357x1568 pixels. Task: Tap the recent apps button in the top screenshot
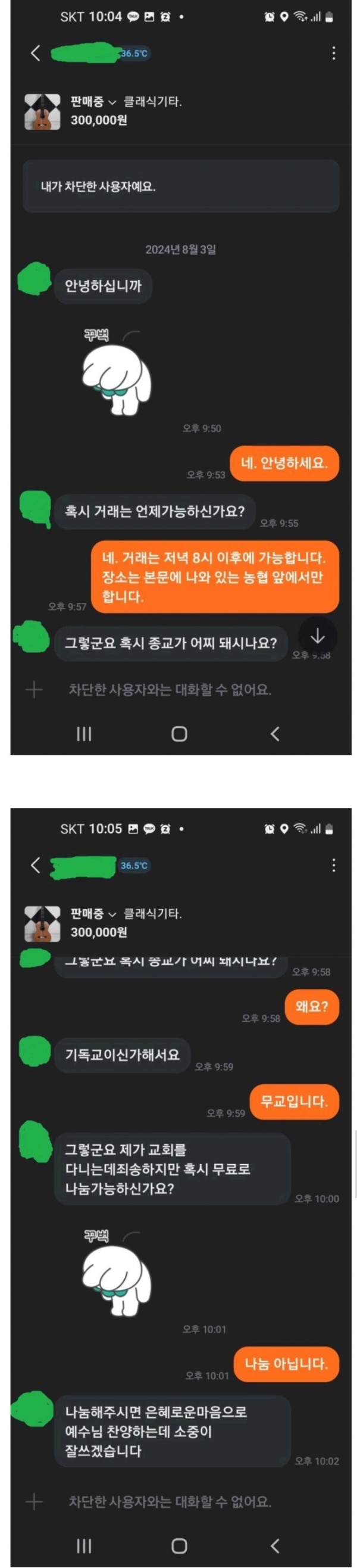coord(84,733)
